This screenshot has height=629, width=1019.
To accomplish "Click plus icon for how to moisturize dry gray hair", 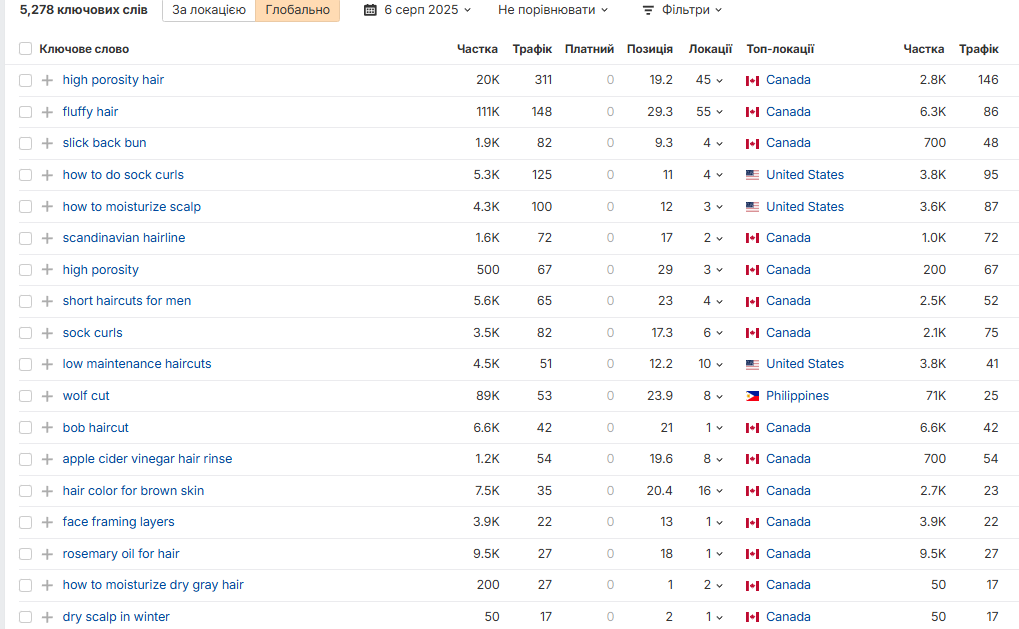I will pos(47,585).
